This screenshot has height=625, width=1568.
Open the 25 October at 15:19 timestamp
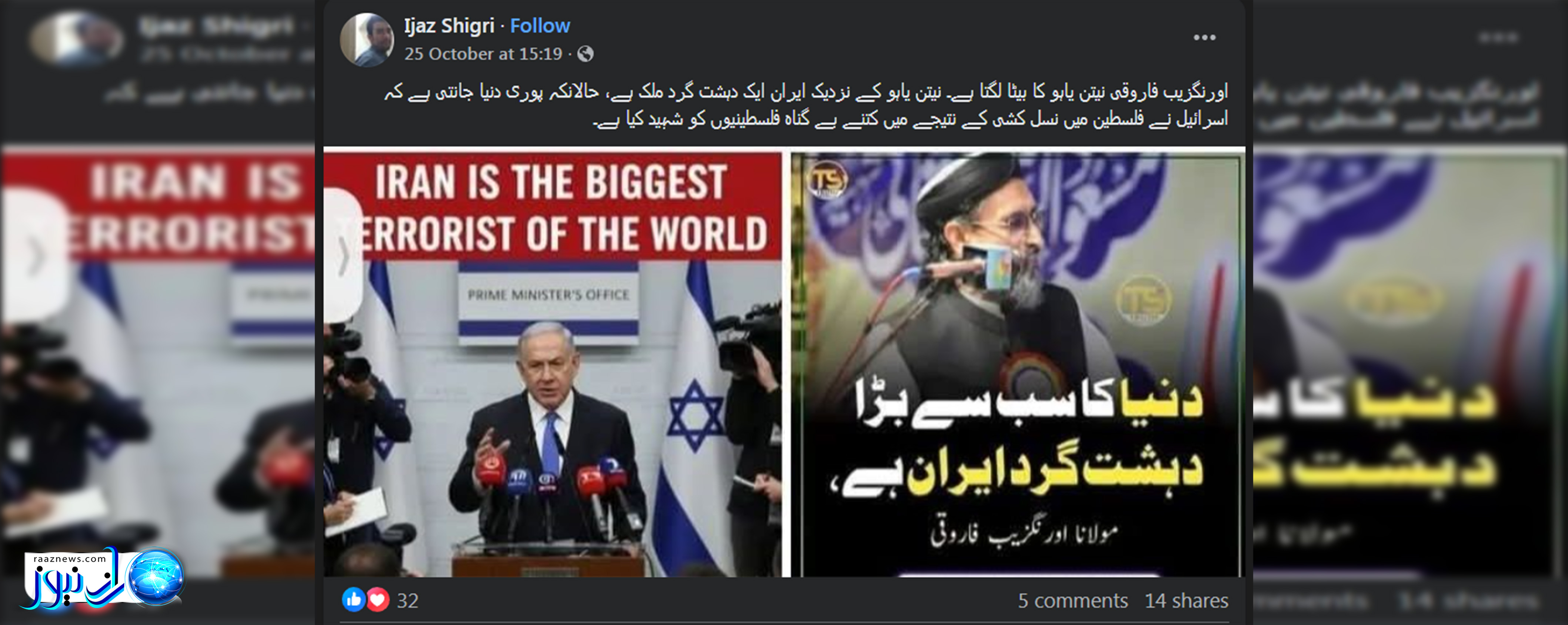point(483,54)
